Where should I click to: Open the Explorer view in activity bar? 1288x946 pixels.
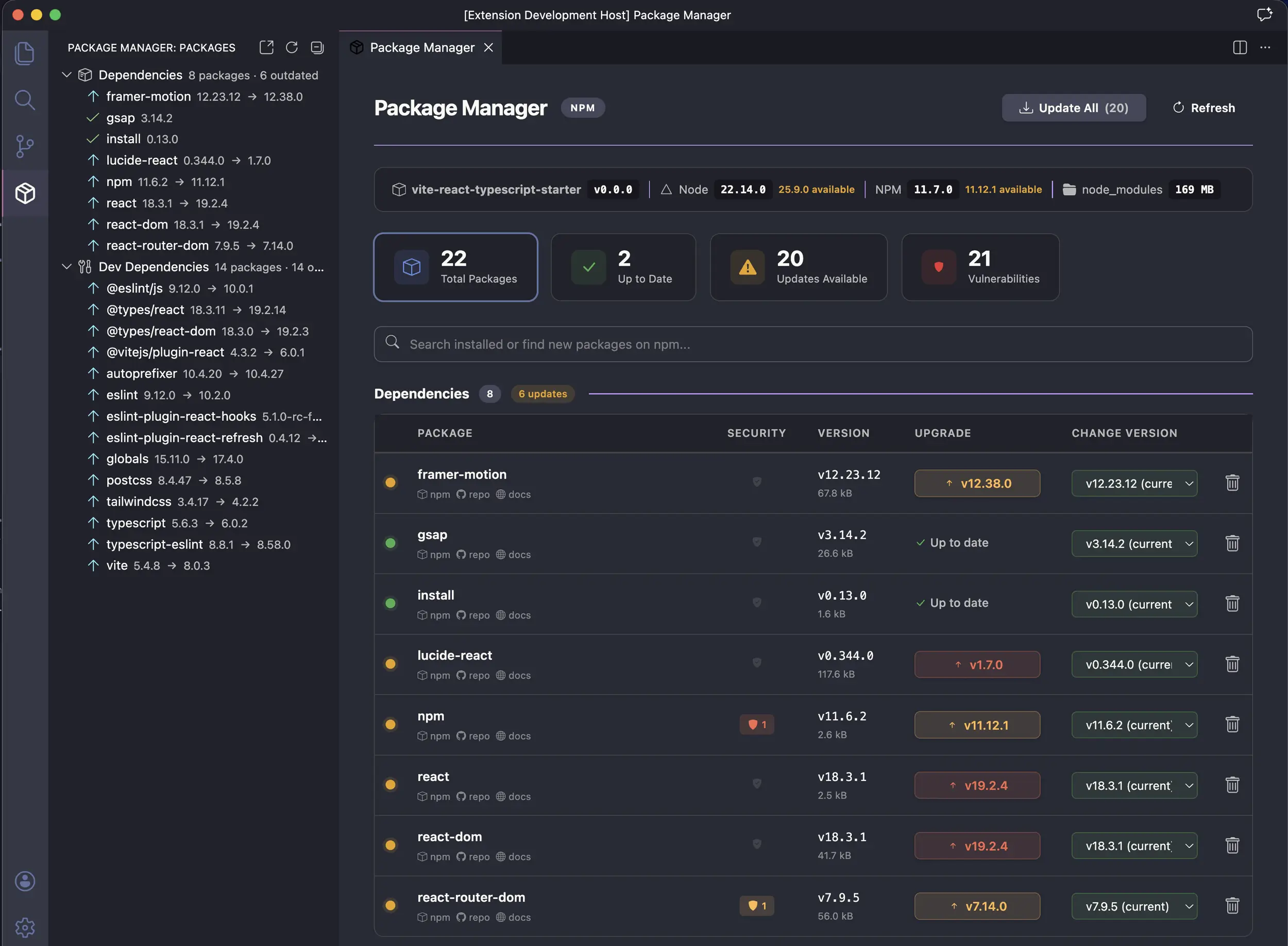point(25,53)
